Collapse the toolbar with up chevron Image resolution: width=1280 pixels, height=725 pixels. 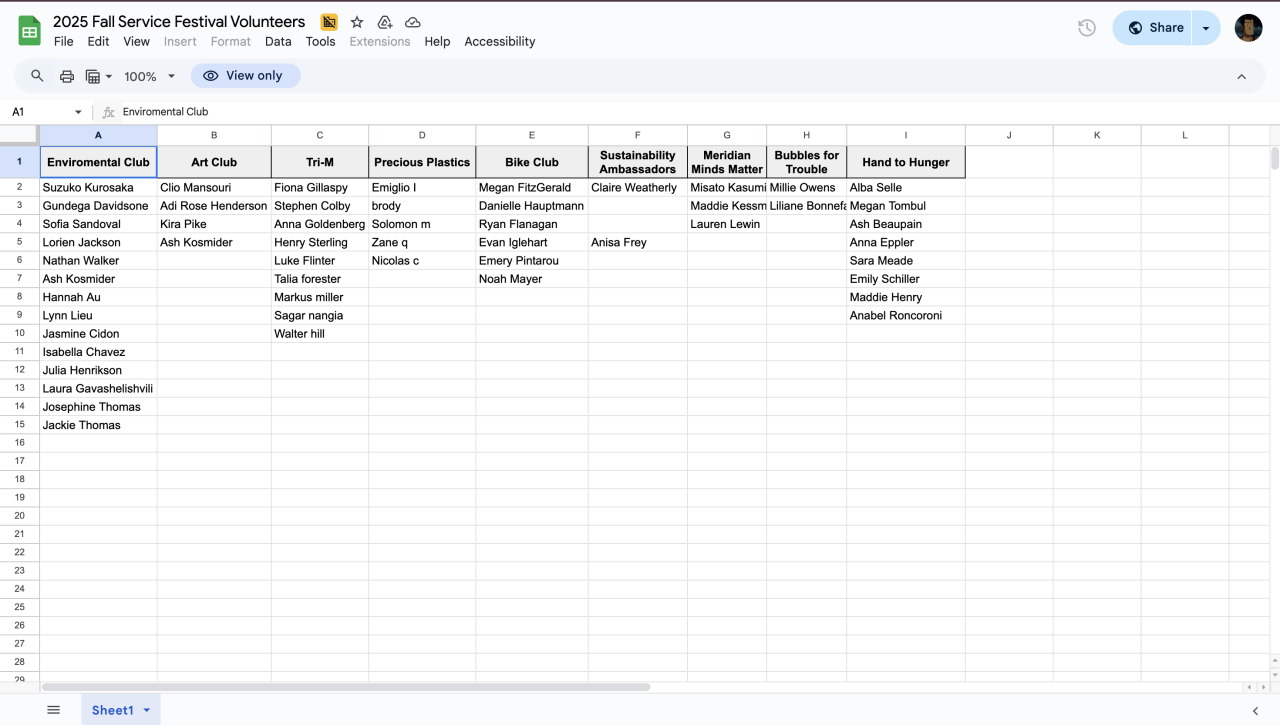tap(1241, 77)
